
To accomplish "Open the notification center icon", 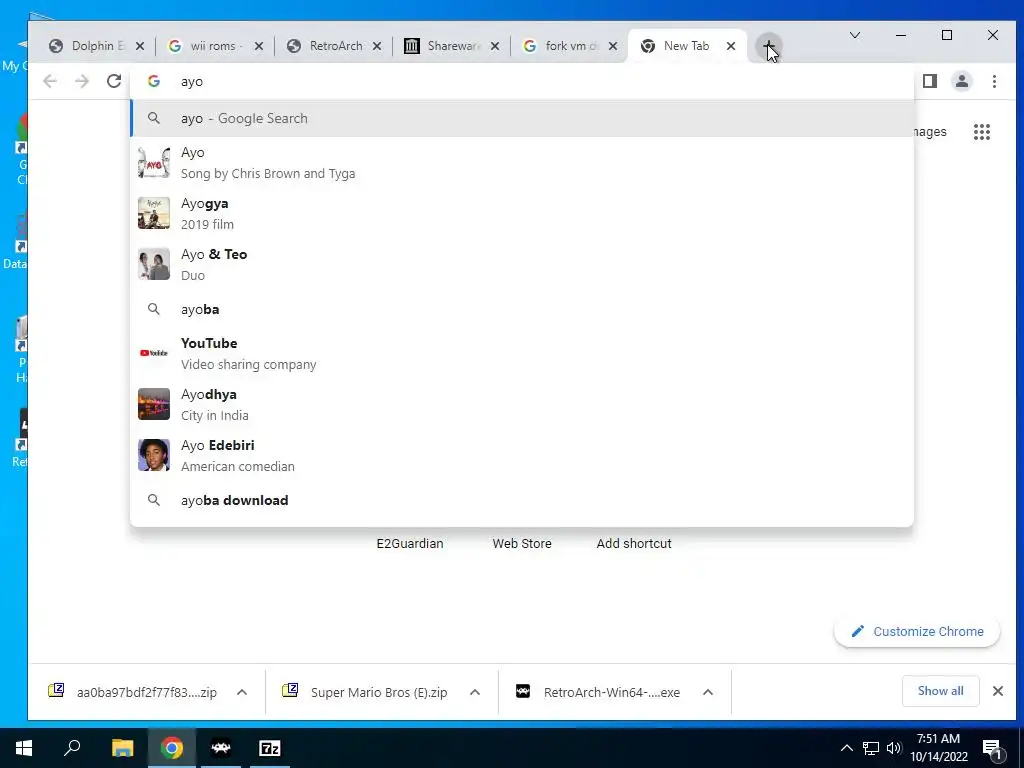I will click(x=993, y=748).
